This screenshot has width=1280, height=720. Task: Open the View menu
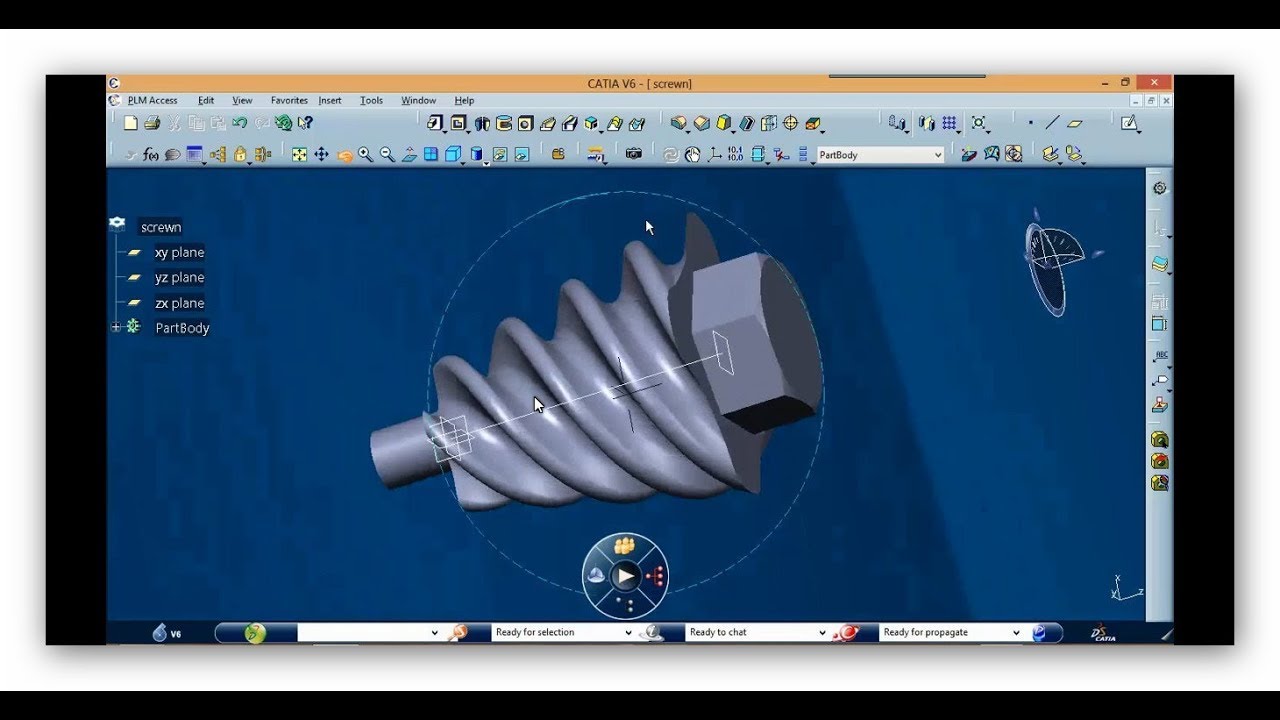tap(242, 100)
